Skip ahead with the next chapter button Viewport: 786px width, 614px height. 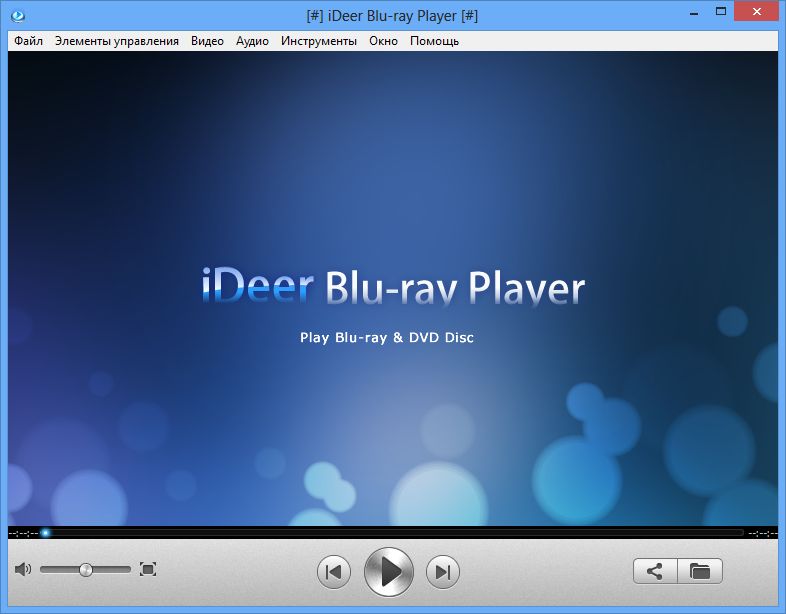pos(442,572)
